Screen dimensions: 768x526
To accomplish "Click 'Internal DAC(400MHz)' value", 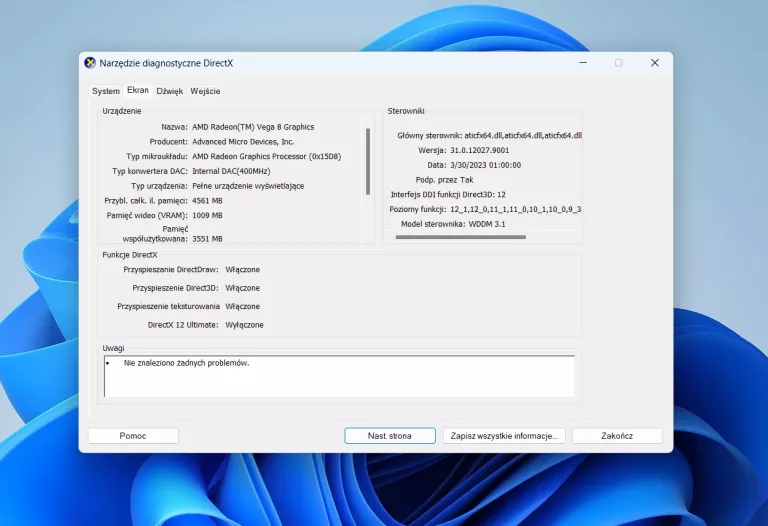I will tap(231, 171).
